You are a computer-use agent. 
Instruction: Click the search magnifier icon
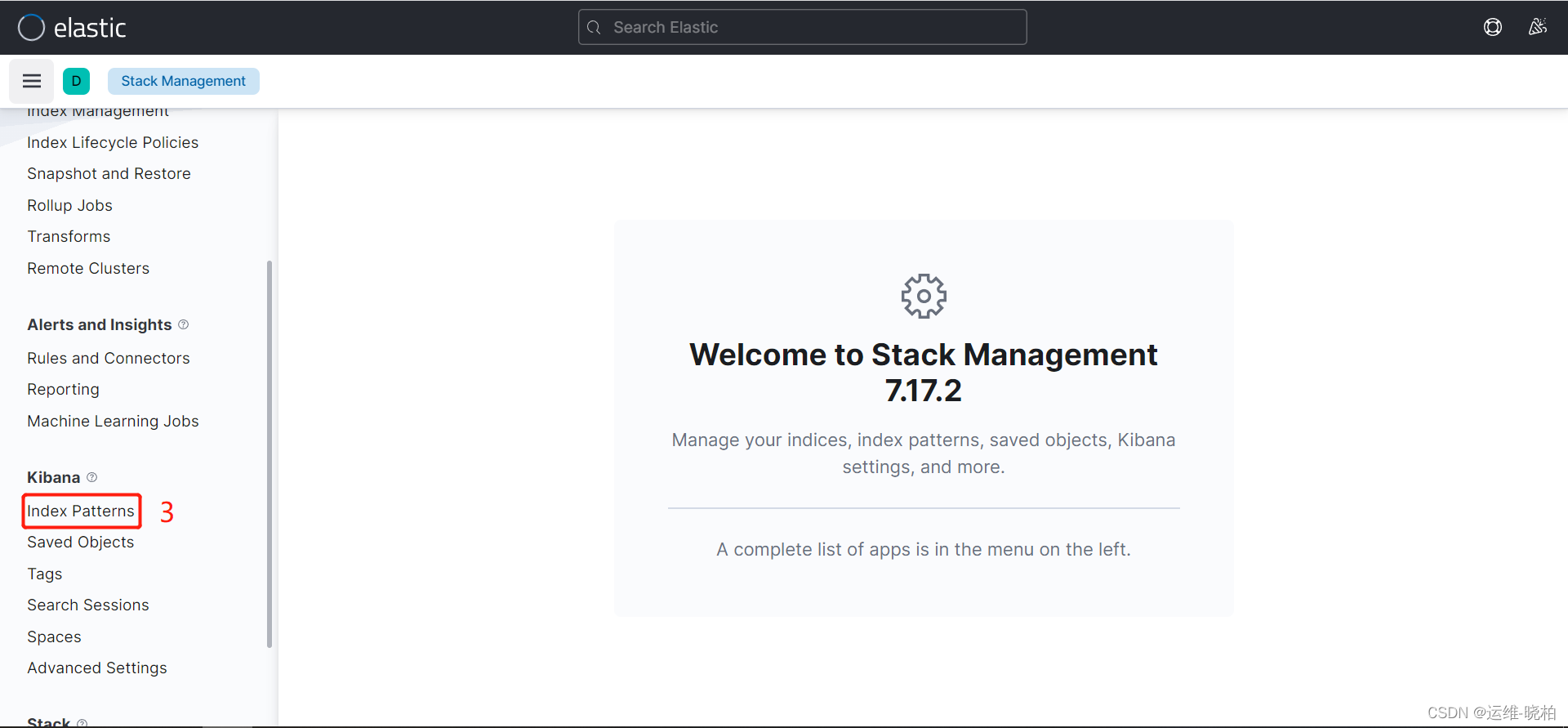(x=595, y=28)
